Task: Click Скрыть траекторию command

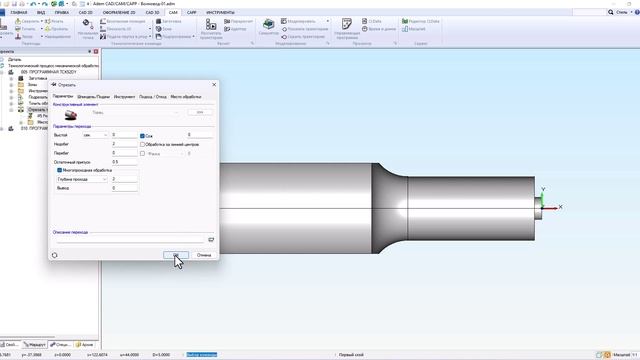Action: [303, 36]
